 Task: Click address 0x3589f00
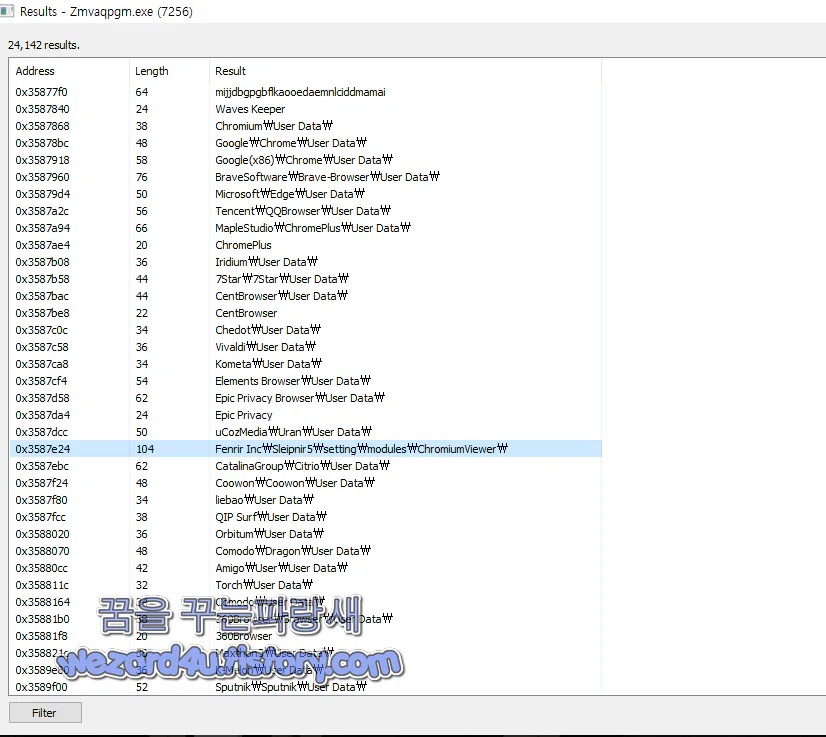click(x=42, y=687)
